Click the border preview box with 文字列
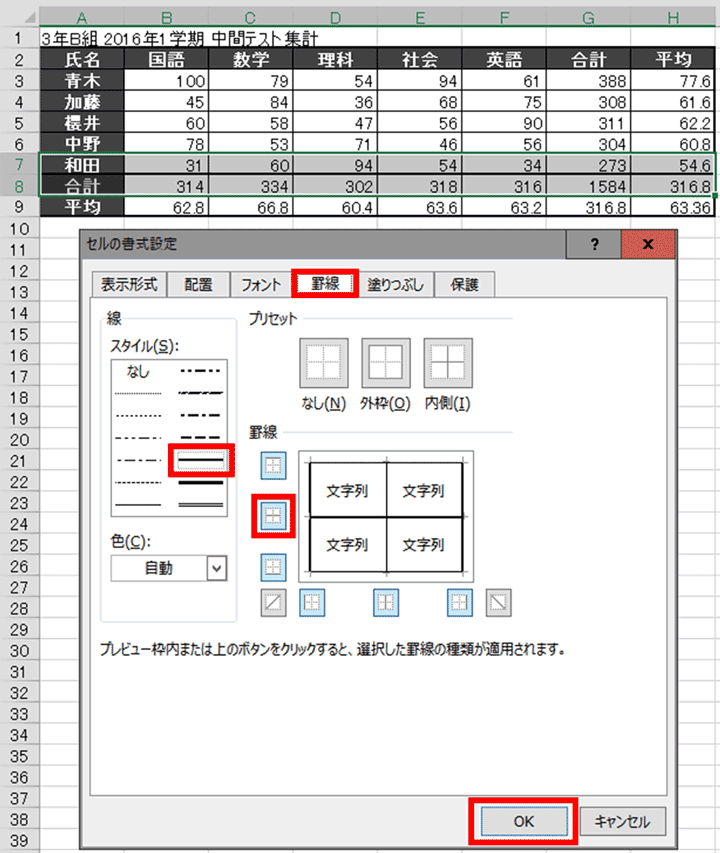720x853 pixels. click(x=386, y=517)
